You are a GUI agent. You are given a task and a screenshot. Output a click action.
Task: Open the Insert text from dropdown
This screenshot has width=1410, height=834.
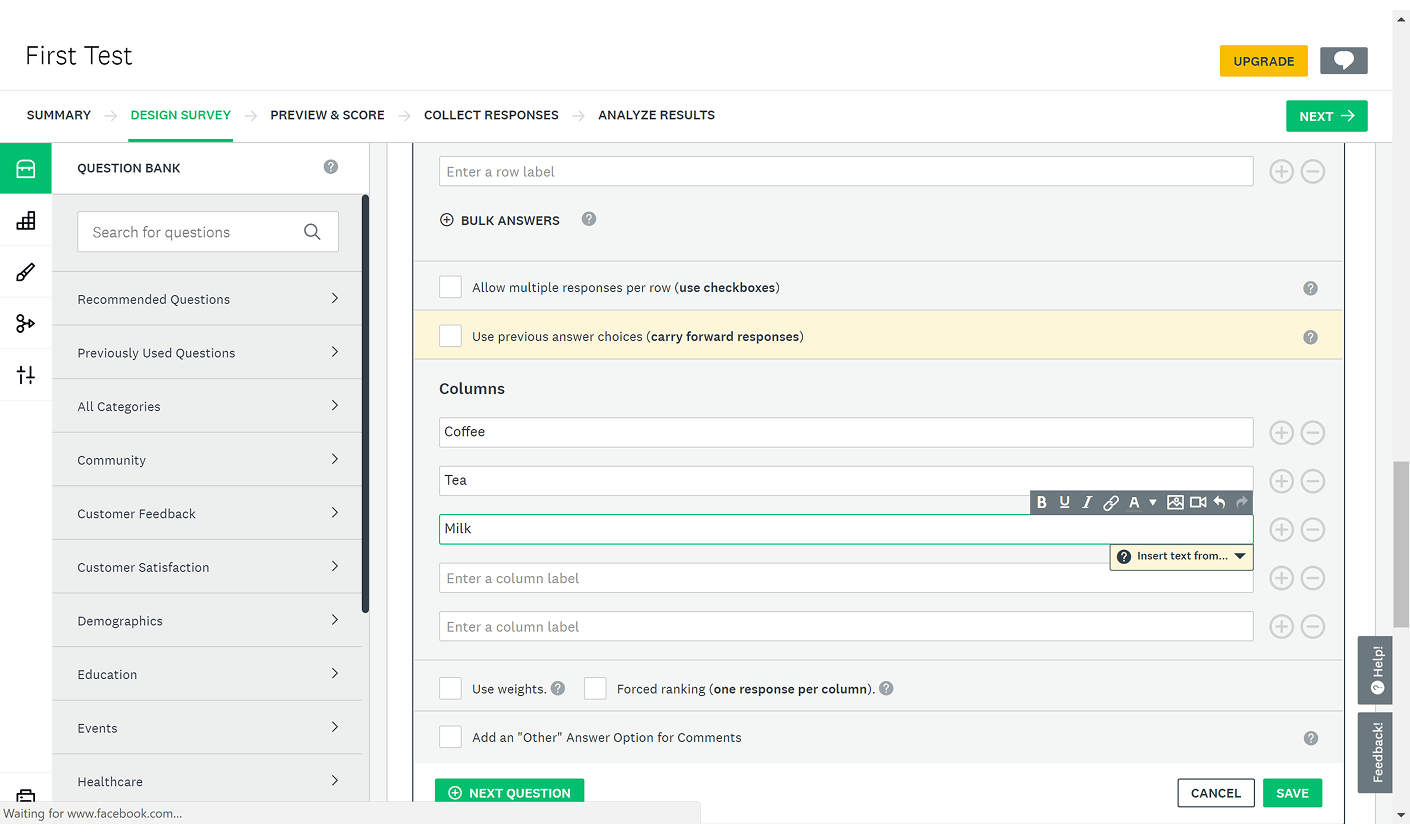1181,556
